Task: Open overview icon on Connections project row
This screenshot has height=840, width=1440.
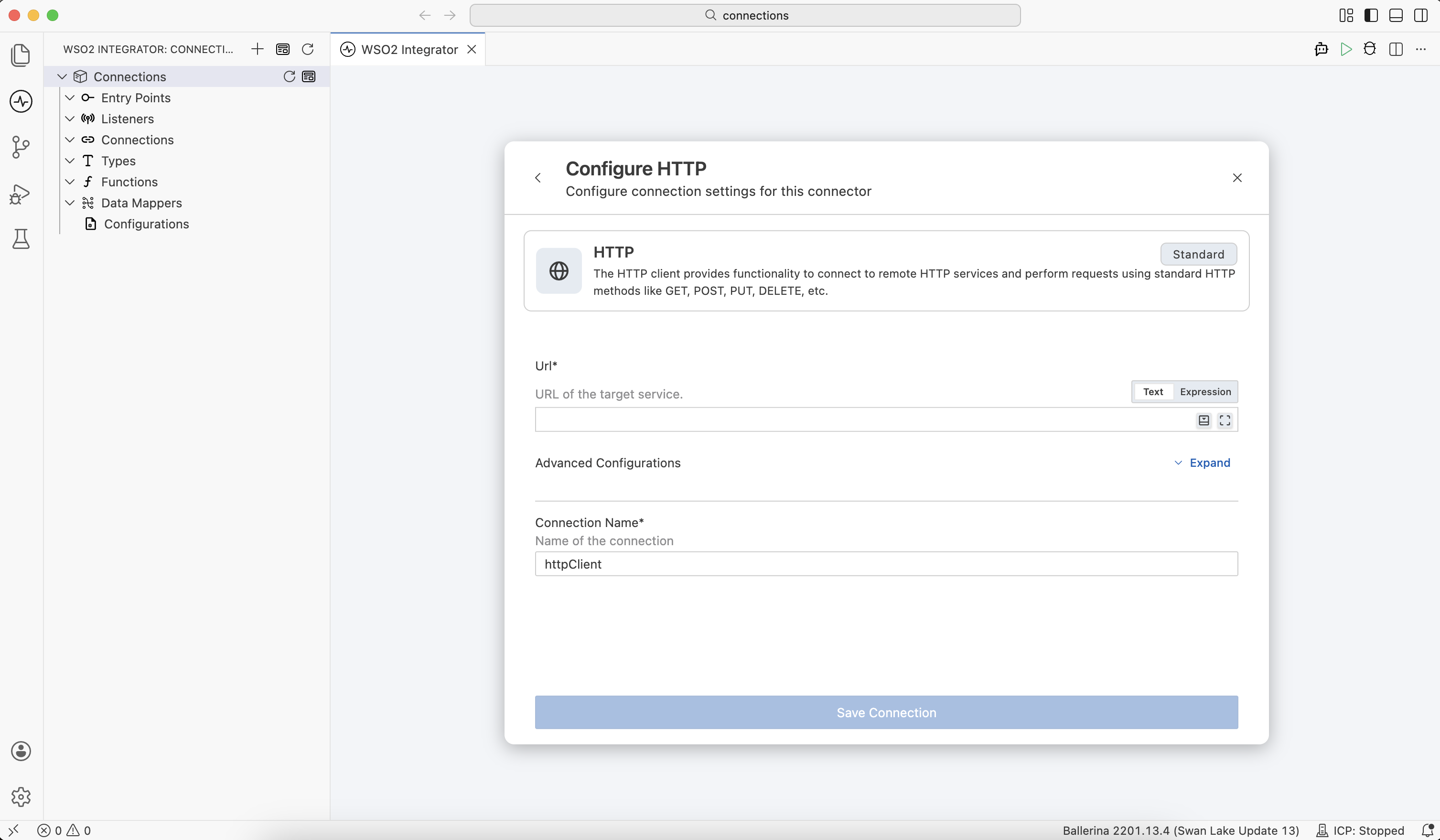Action: click(x=309, y=76)
